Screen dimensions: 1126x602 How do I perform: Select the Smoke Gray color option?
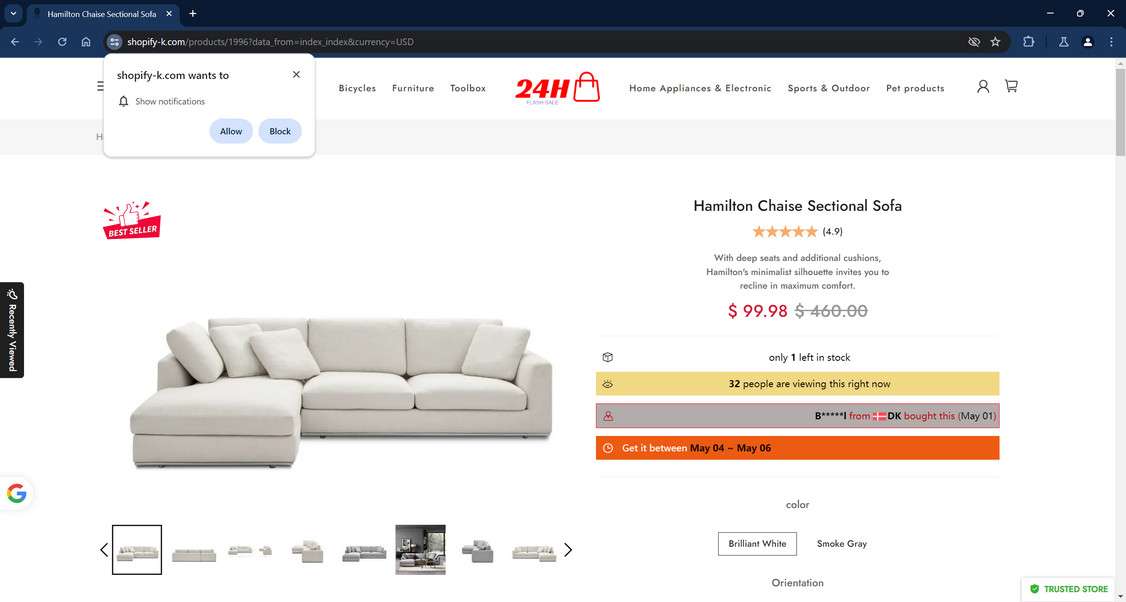pos(842,544)
